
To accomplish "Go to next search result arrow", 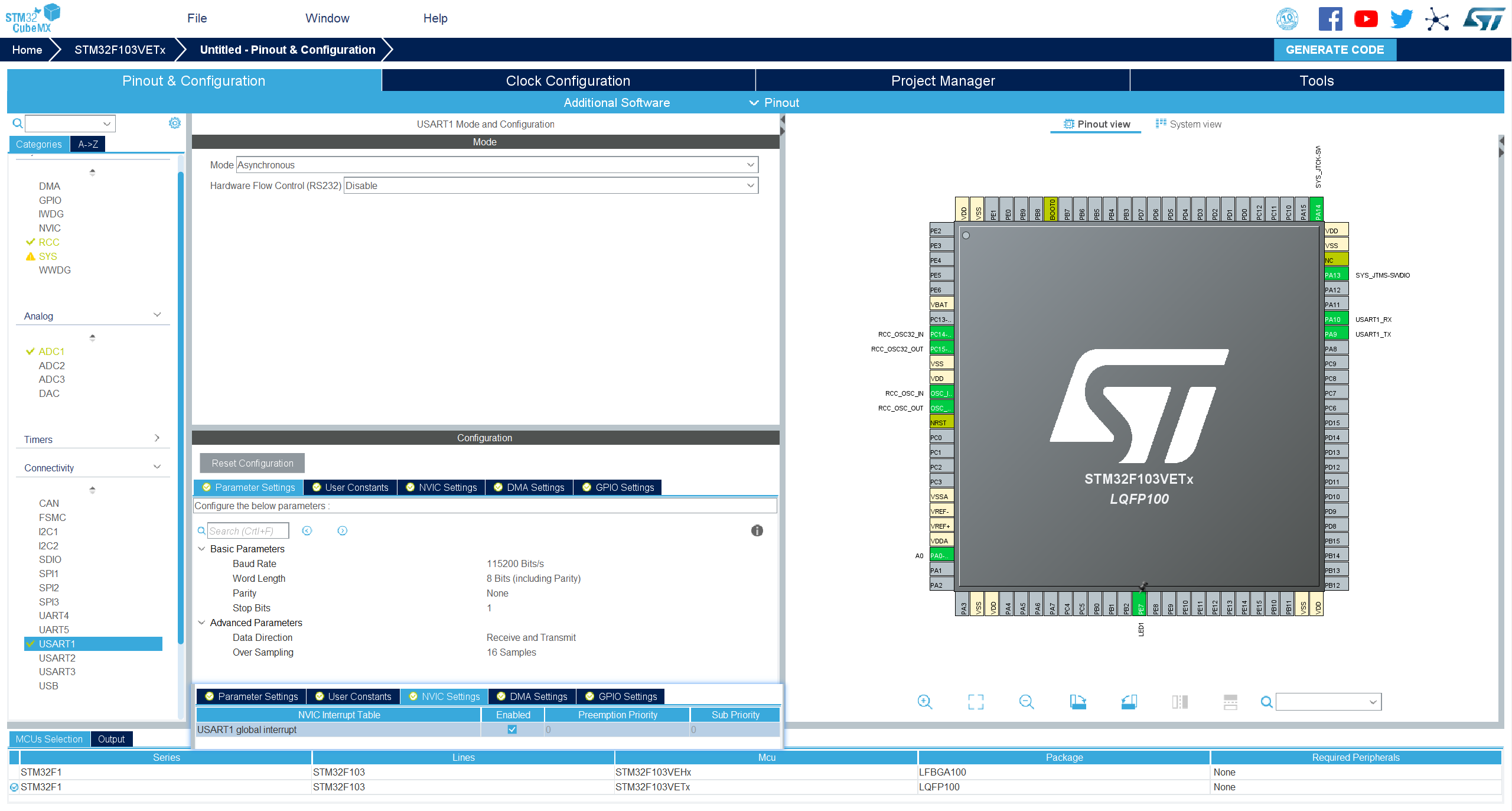I will coord(343,530).
